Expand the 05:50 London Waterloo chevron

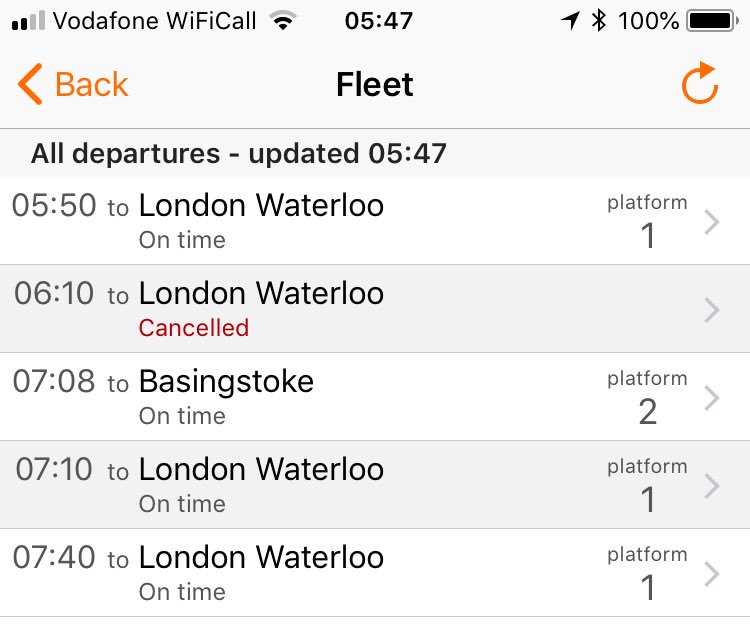pyautogui.click(x=712, y=222)
